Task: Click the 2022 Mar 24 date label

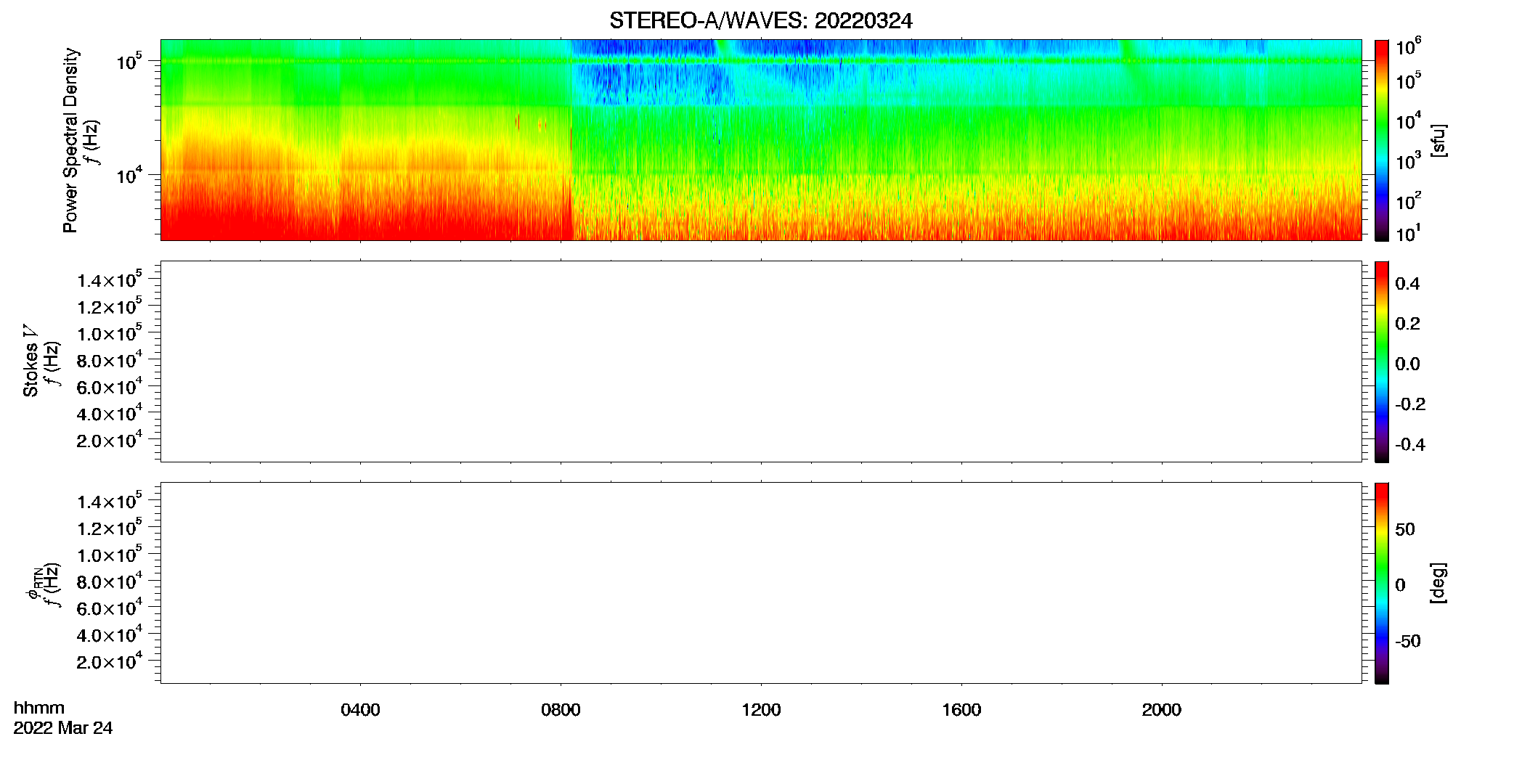Action: [x=63, y=728]
